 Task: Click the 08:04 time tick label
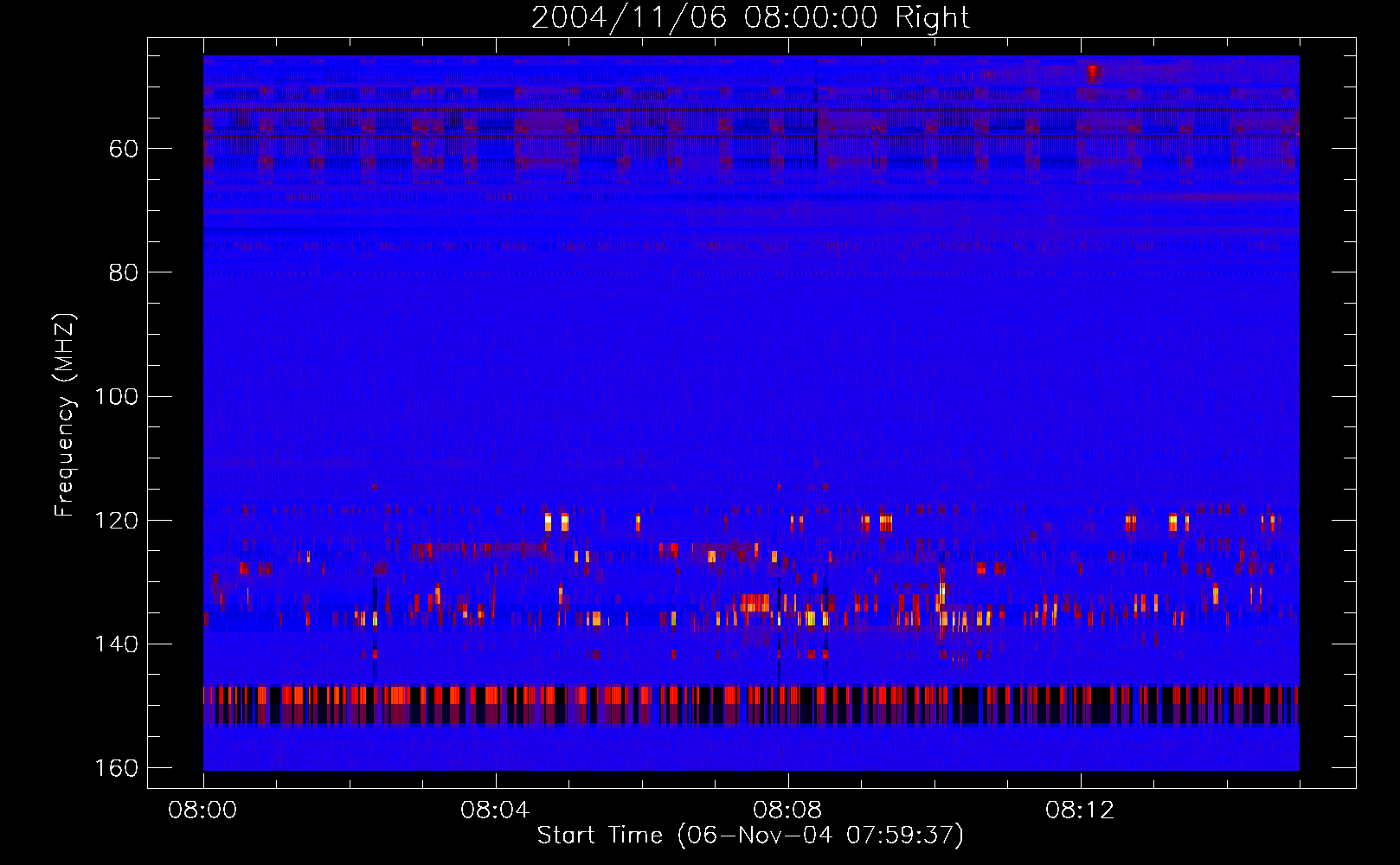coord(496,811)
